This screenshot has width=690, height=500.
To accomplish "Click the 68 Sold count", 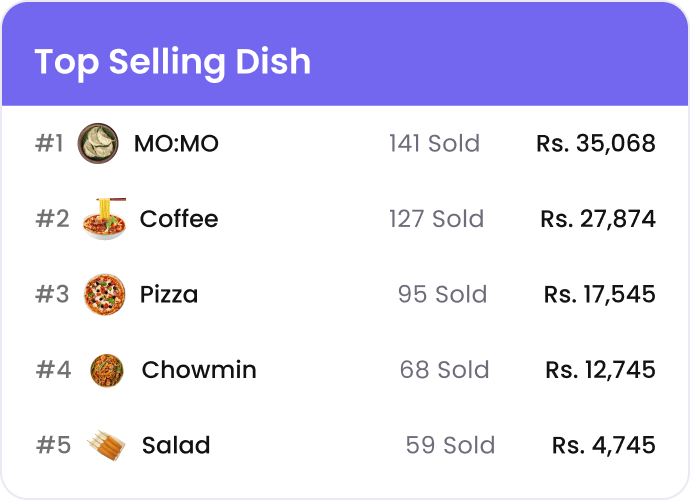I will tap(444, 370).
